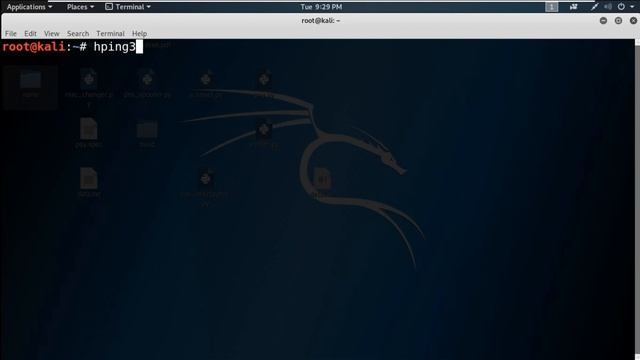
Task: Expand the system menu arrow beside power icon
Action: 632,7
